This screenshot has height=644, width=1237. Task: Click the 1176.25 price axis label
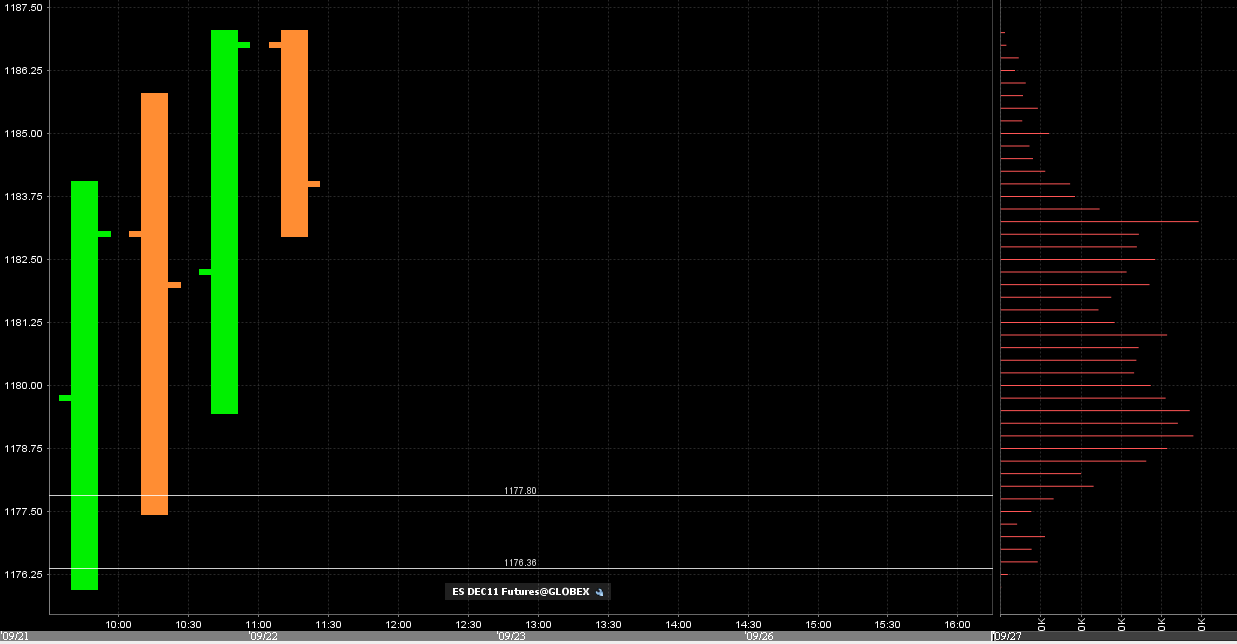point(24,575)
